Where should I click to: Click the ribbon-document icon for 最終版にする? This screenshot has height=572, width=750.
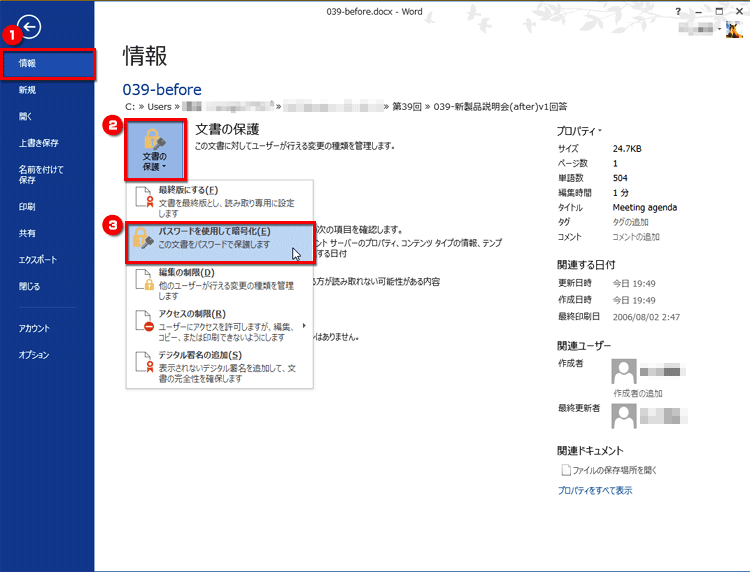click(144, 197)
